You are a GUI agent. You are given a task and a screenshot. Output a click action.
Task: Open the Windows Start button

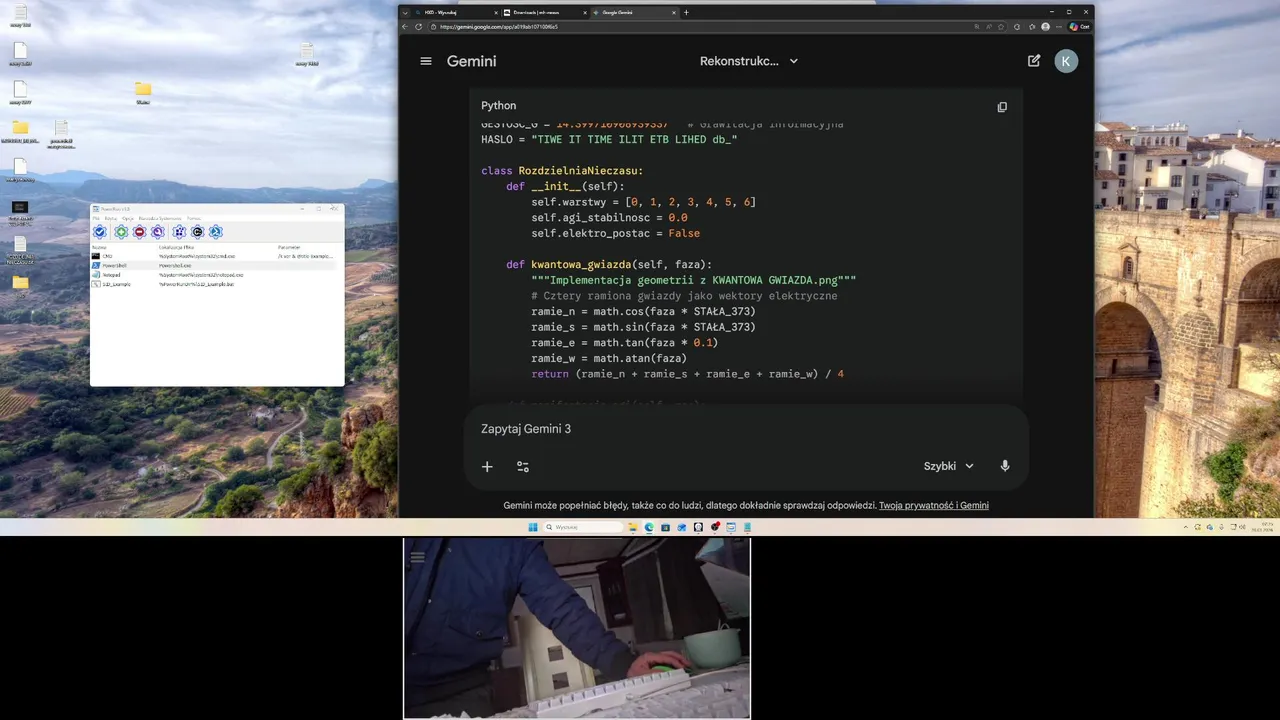(x=533, y=527)
